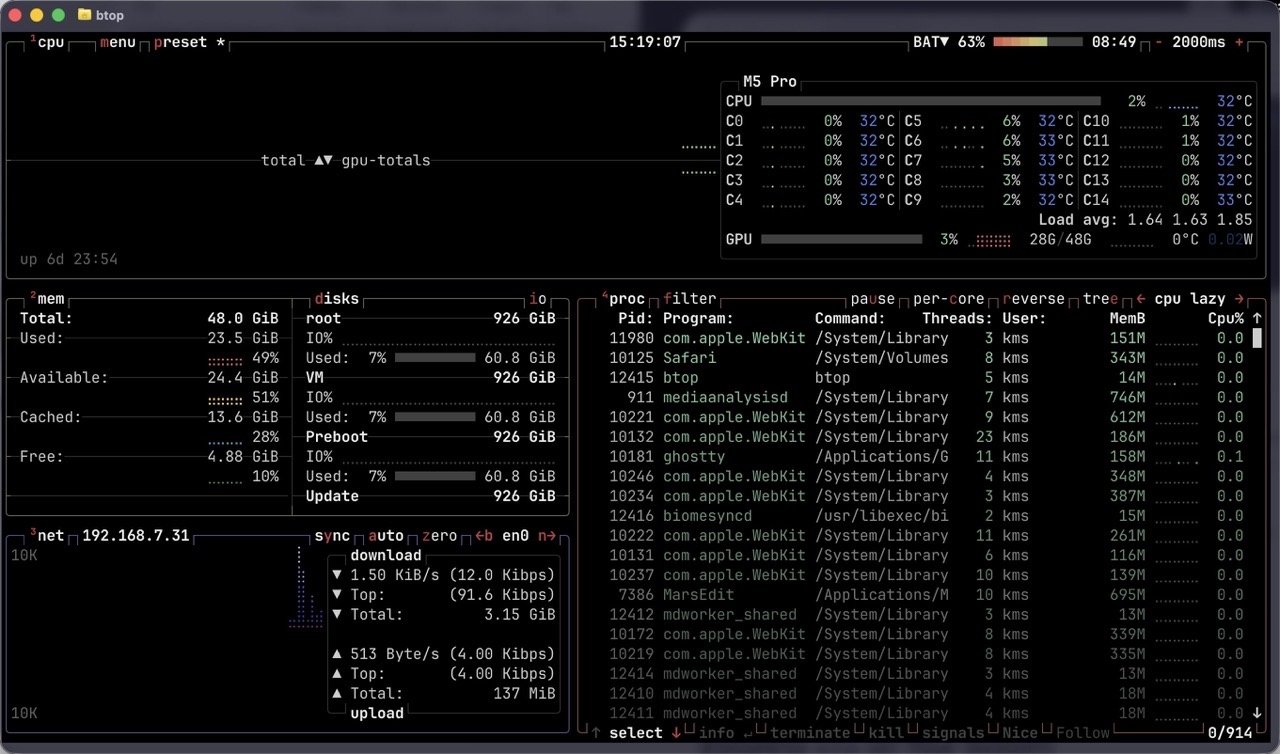Toggle process tree view
Image resolution: width=1280 pixels, height=754 pixels.
click(1101, 299)
